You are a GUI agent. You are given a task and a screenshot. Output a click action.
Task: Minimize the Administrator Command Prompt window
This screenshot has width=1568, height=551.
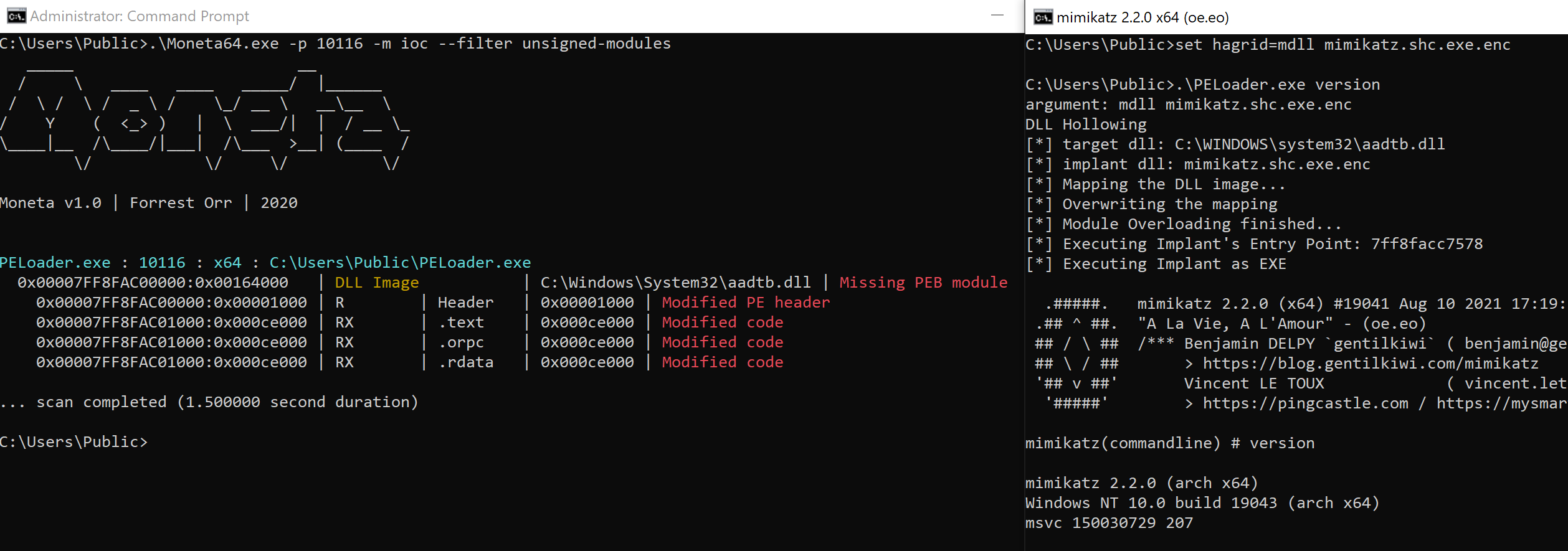[x=997, y=16]
